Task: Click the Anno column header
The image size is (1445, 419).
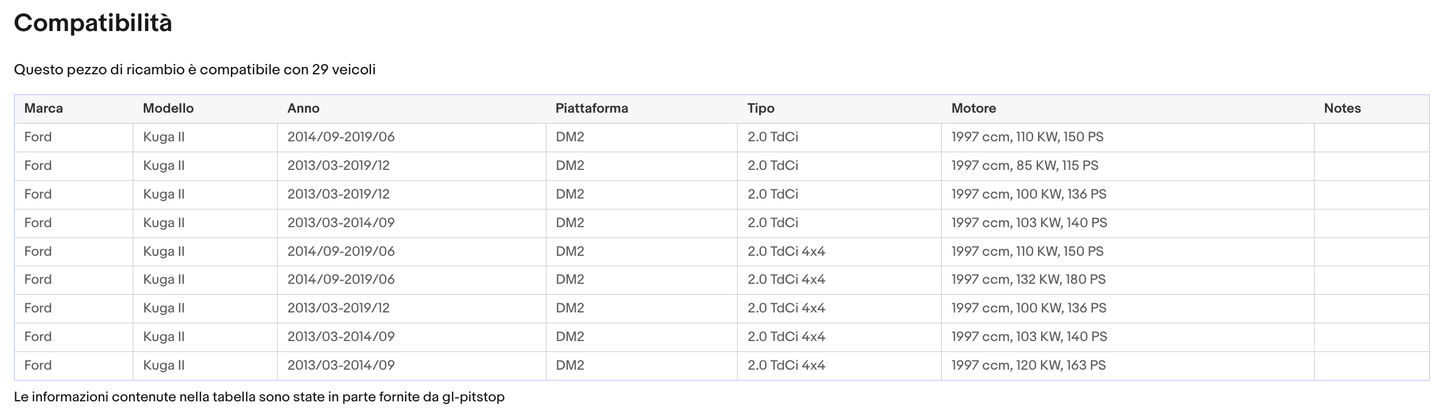Action: [x=303, y=108]
